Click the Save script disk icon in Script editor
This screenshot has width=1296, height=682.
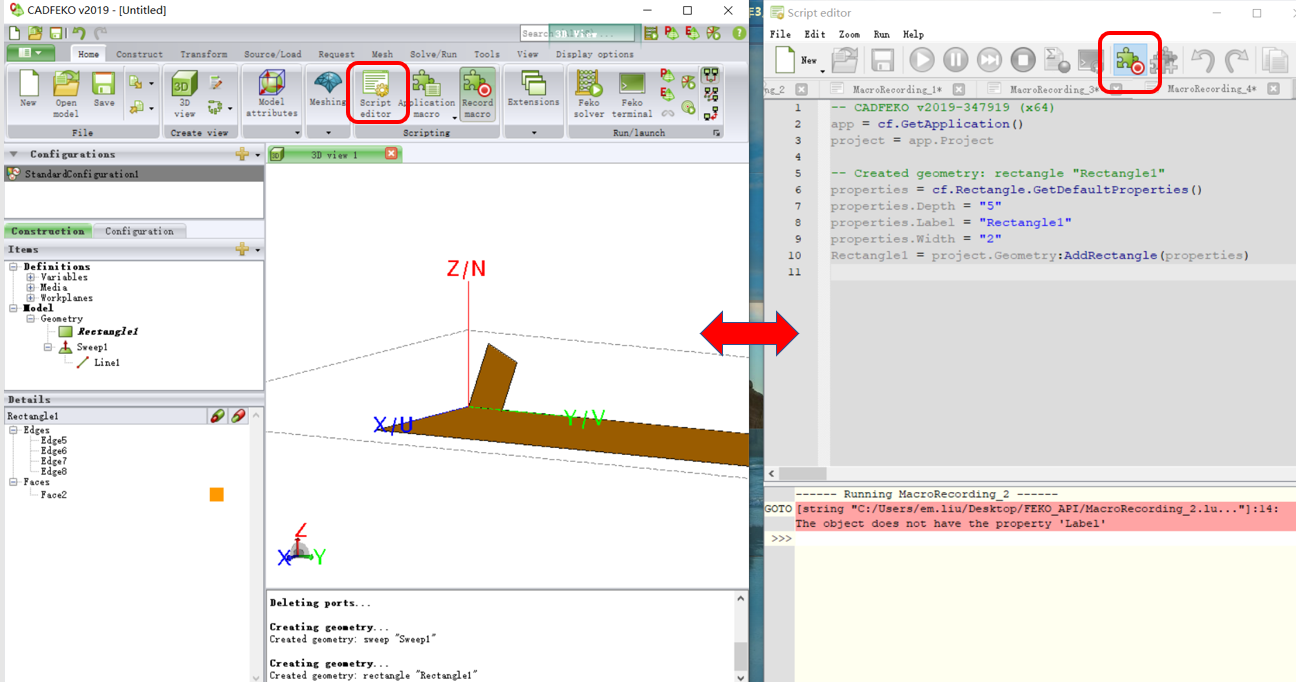tap(882, 60)
